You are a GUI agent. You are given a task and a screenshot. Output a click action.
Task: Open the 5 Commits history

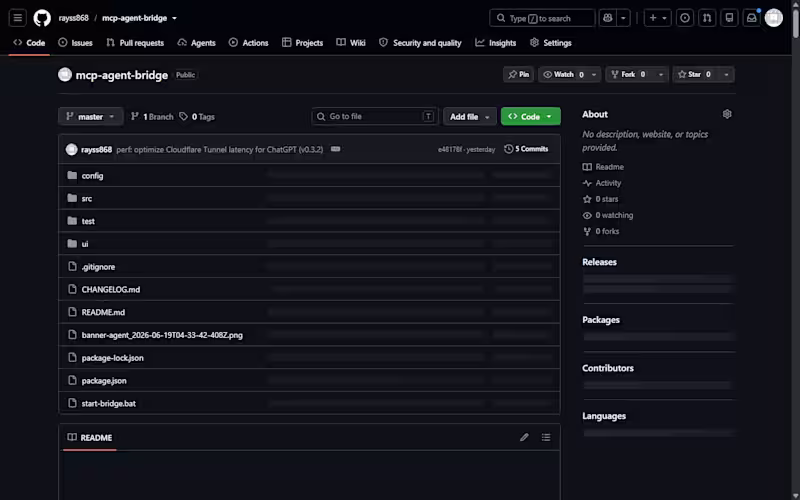[x=526, y=149]
